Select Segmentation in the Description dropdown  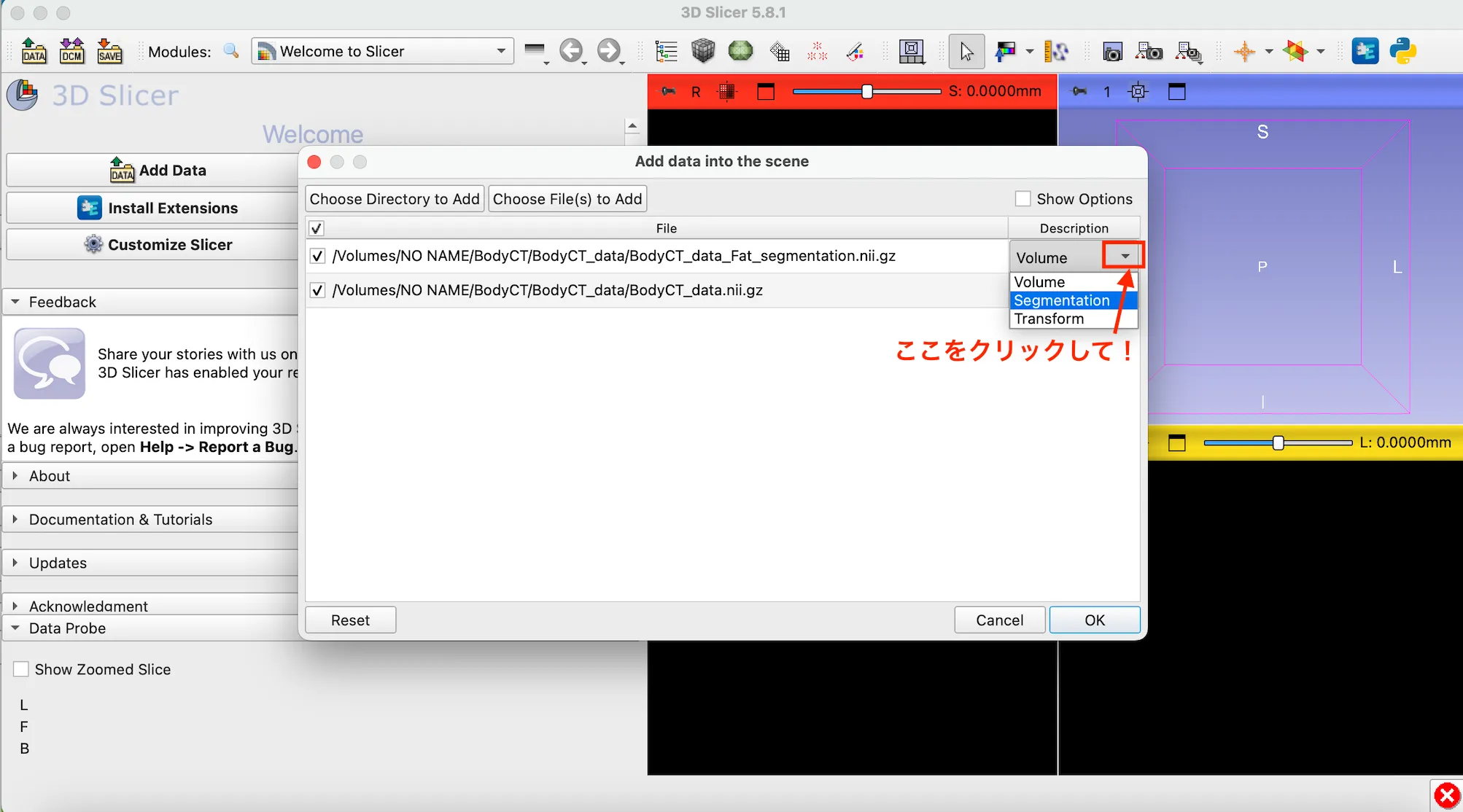[1062, 300]
